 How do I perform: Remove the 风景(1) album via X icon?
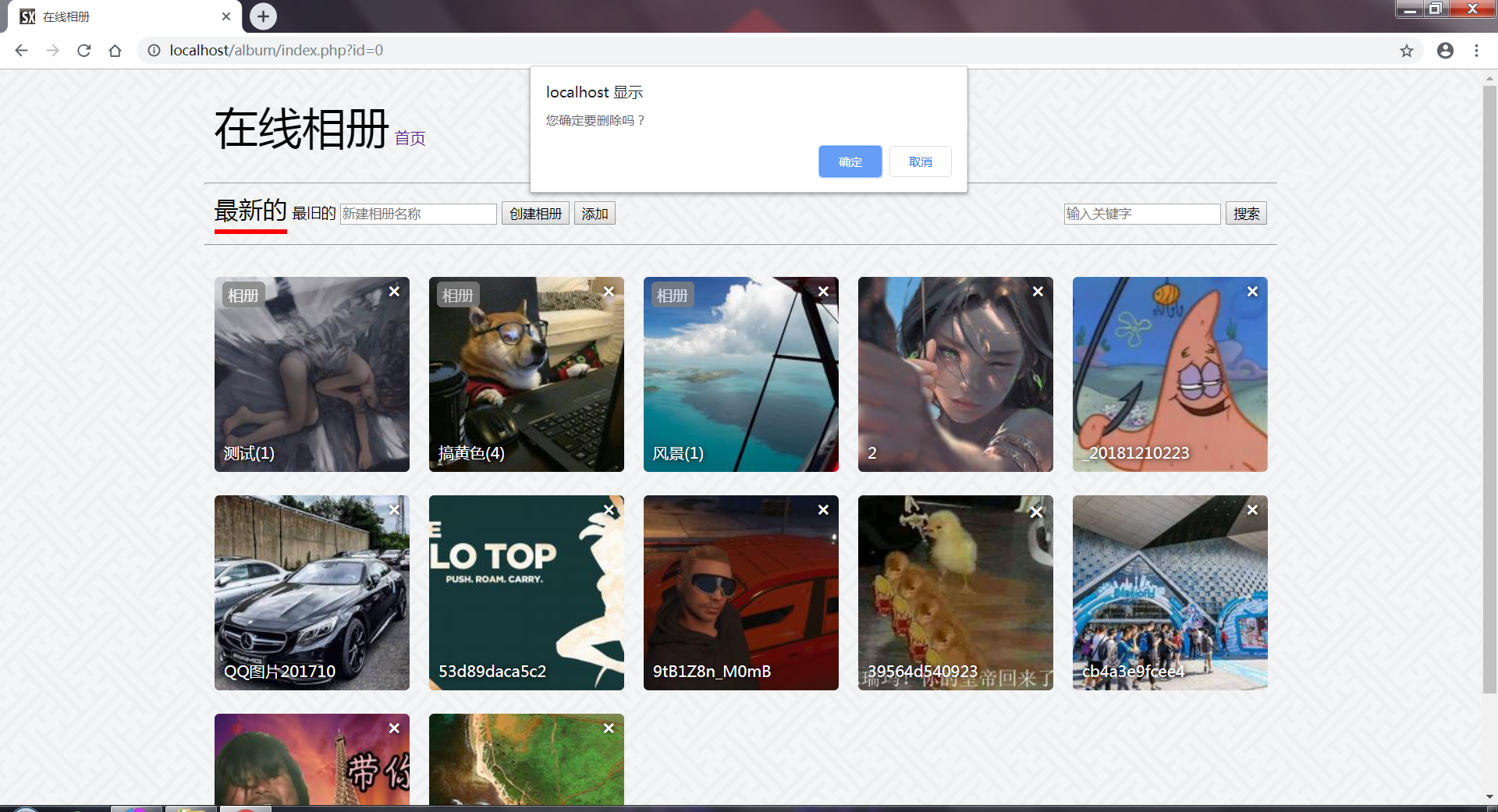pyautogui.click(x=823, y=291)
